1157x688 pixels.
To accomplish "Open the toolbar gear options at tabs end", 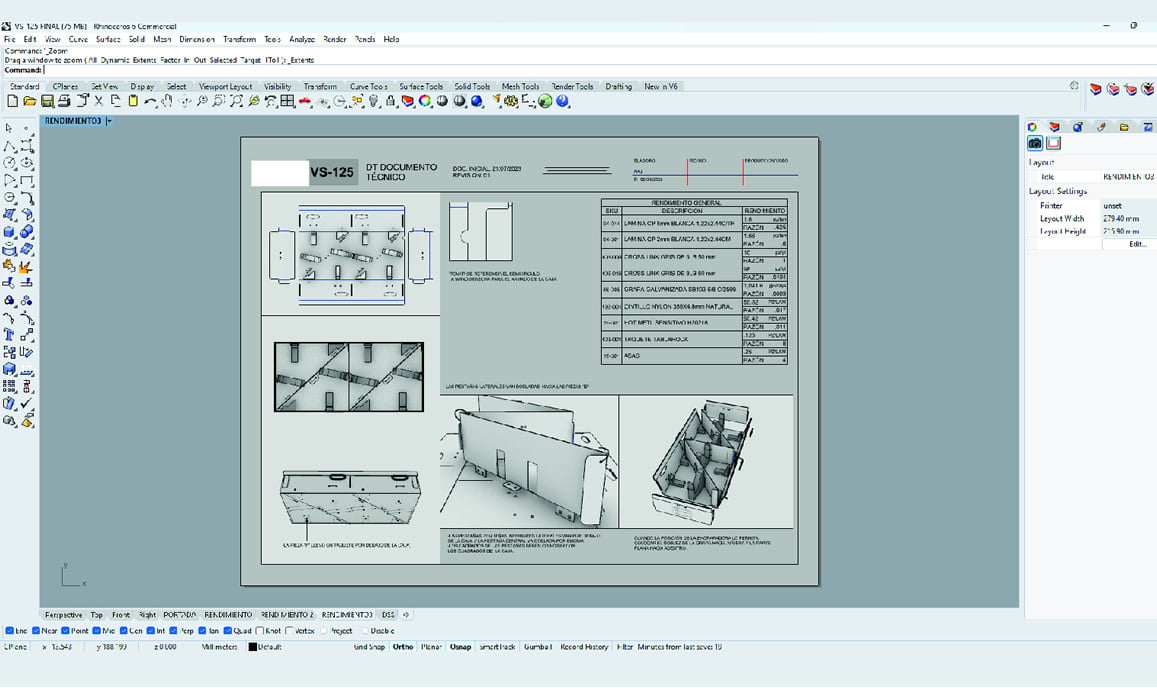I will tap(1074, 86).
